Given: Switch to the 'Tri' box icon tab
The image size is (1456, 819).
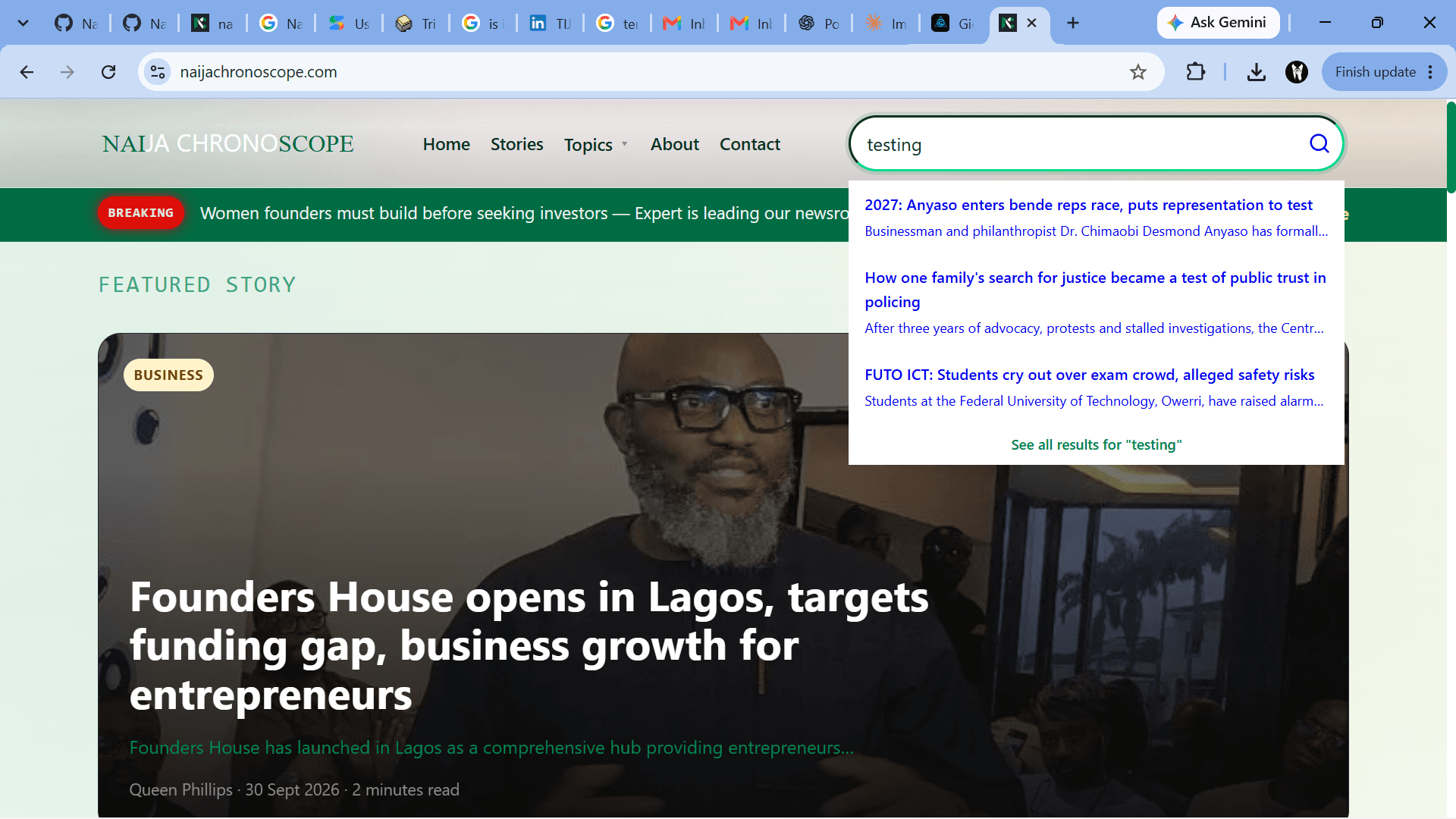Looking at the screenshot, I should (x=416, y=24).
